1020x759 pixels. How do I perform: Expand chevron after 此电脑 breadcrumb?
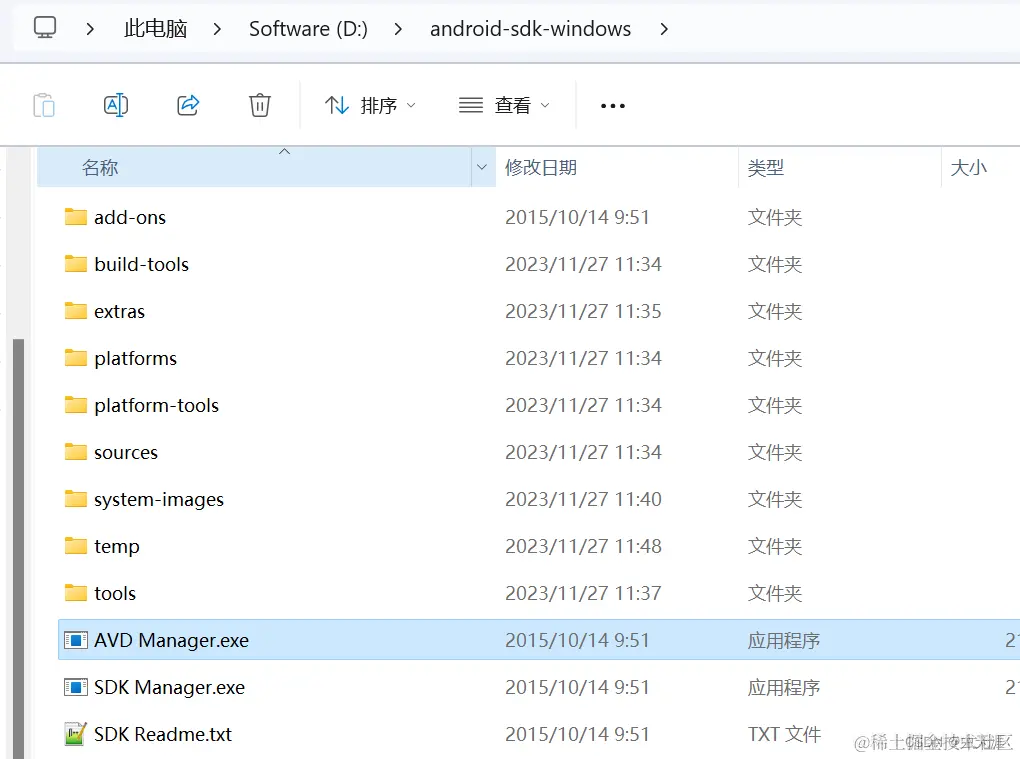point(217,29)
